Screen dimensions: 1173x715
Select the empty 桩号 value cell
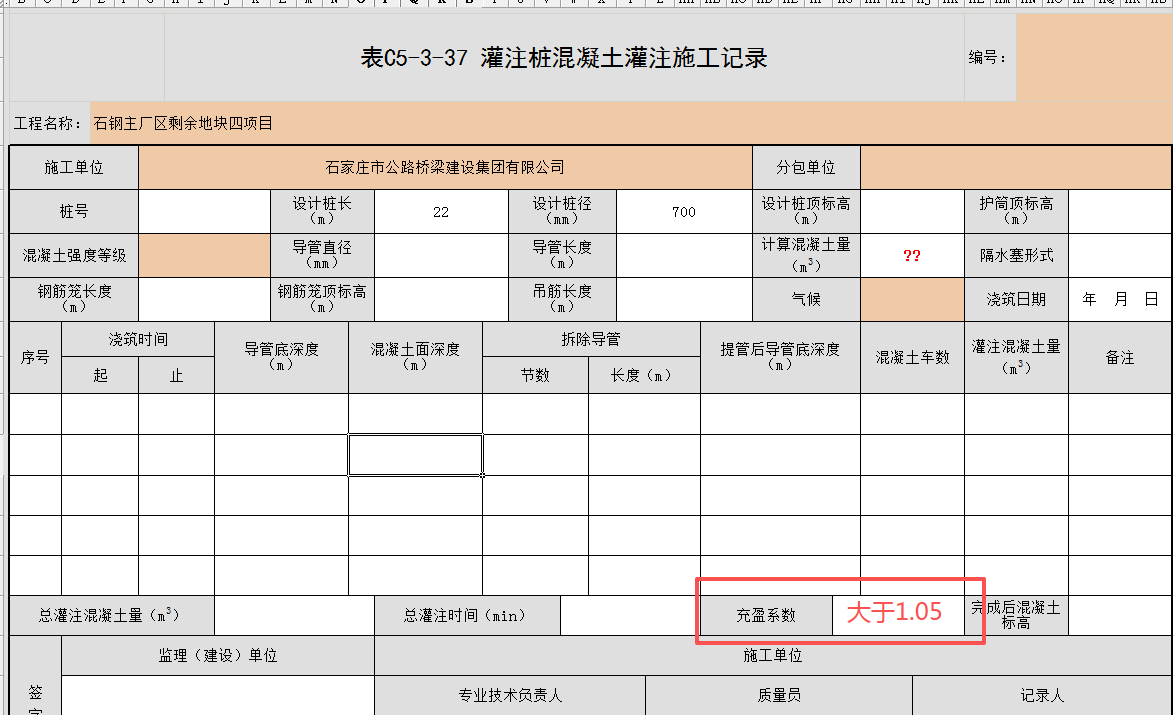[204, 212]
